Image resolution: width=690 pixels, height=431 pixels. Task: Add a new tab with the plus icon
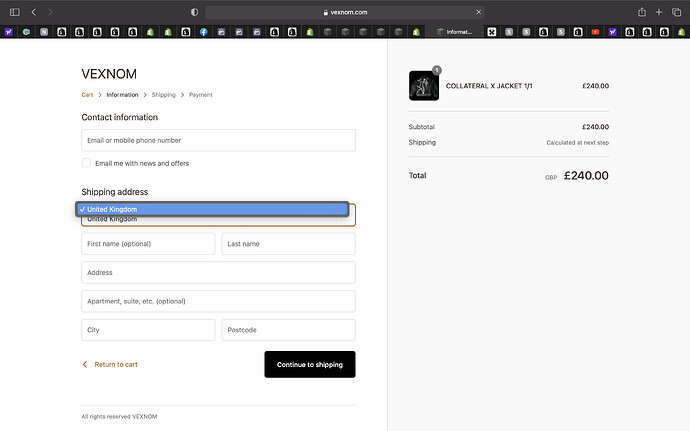pyautogui.click(x=659, y=12)
